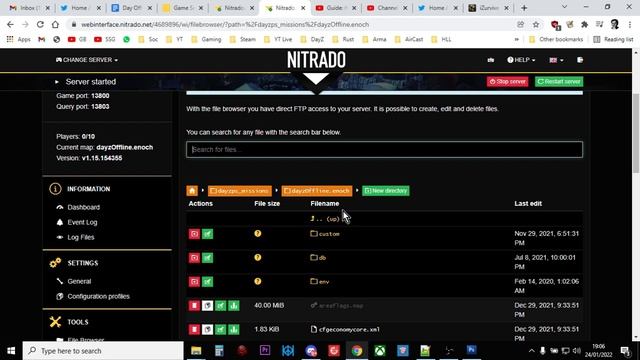Screen dimensions: 640x360
Task: Click the green chart icon for cfgeconomycore.xml
Action: tap(234, 329)
